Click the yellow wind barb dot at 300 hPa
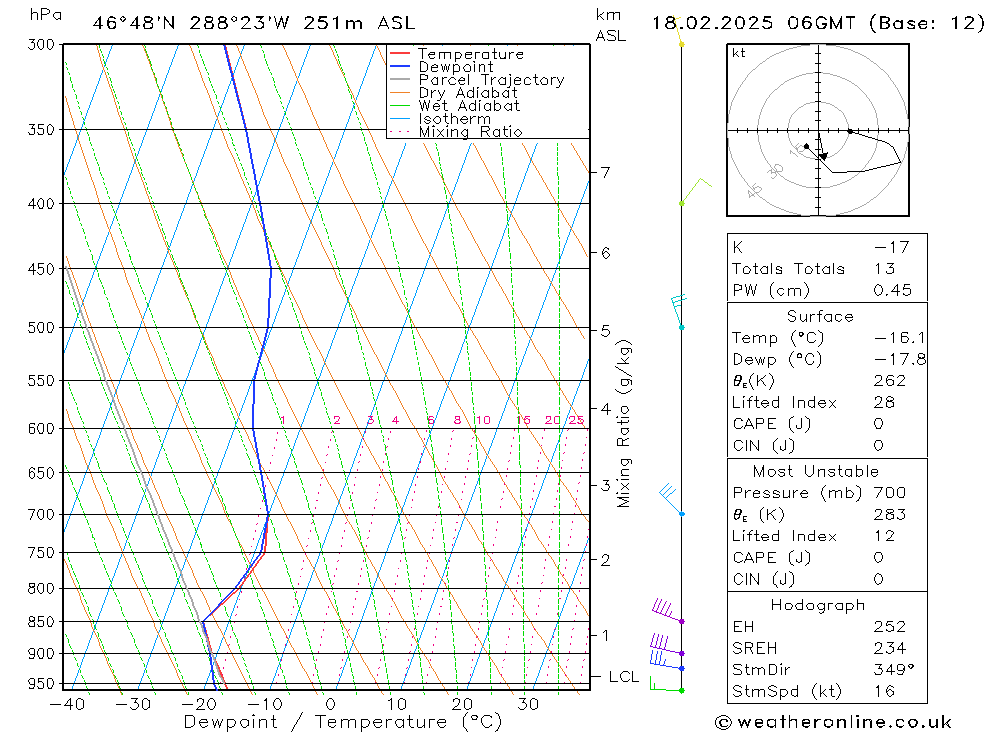The image size is (1000, 733). pyautogui.click(x=681, y=44)
